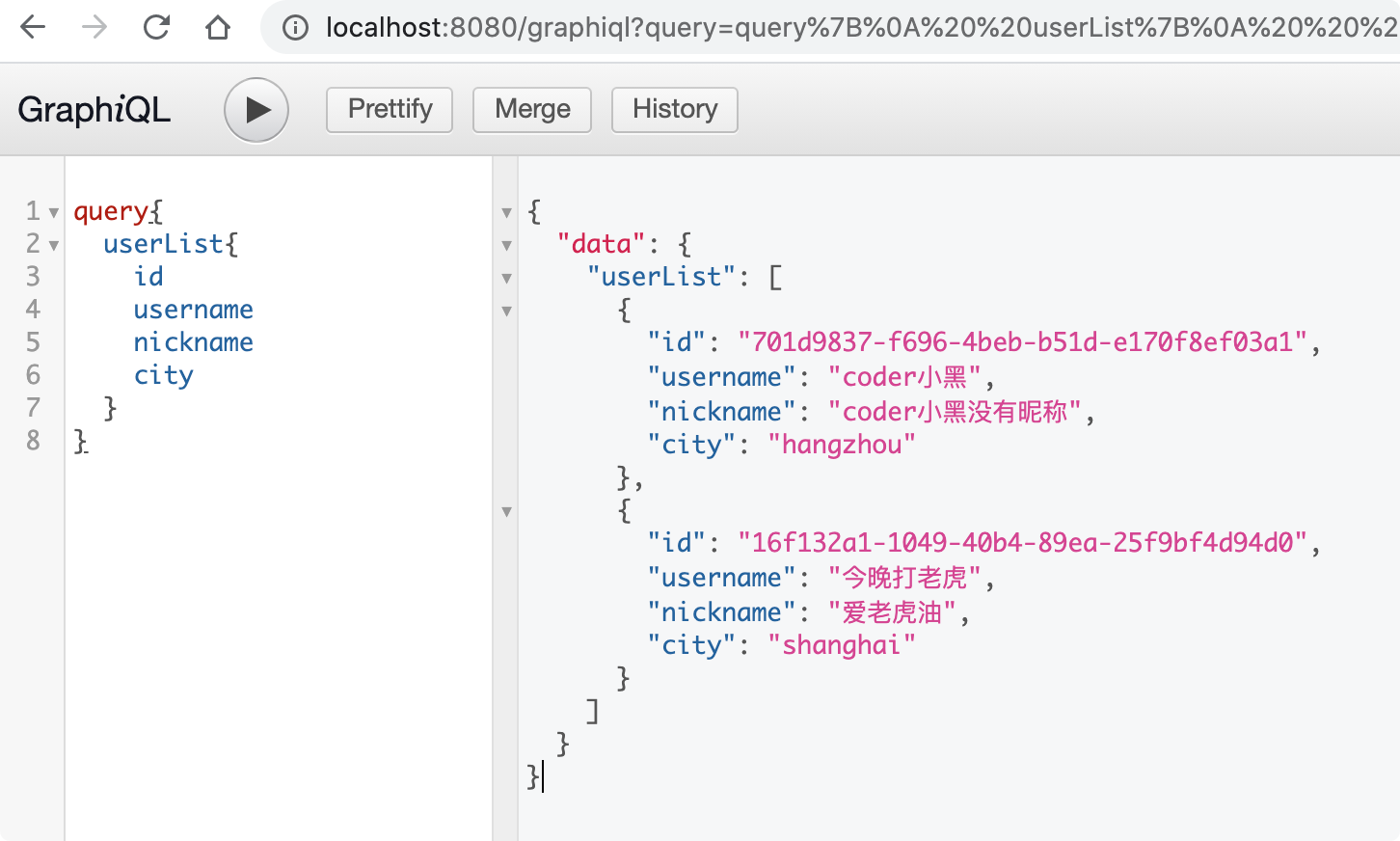Open the History panel
1400x841 pixels.
pyautogui.click(x=675, y=109)
